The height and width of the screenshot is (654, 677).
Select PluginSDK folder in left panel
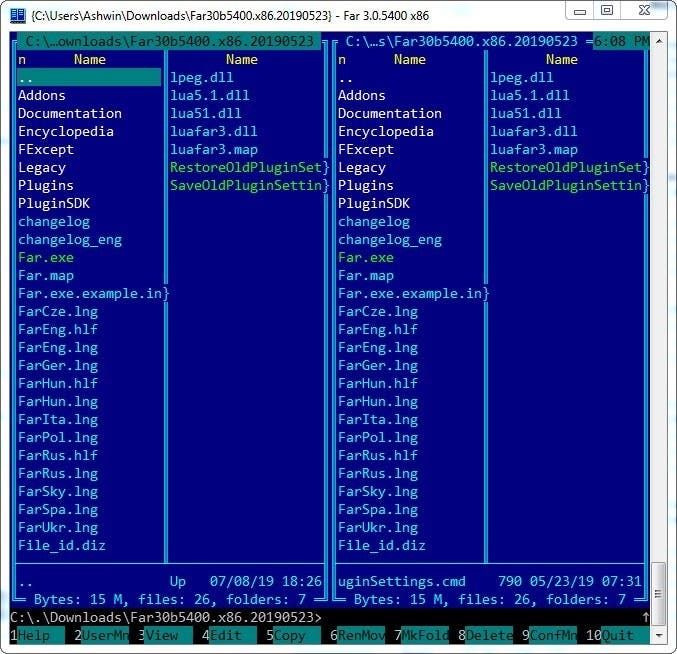coord(54,204)
